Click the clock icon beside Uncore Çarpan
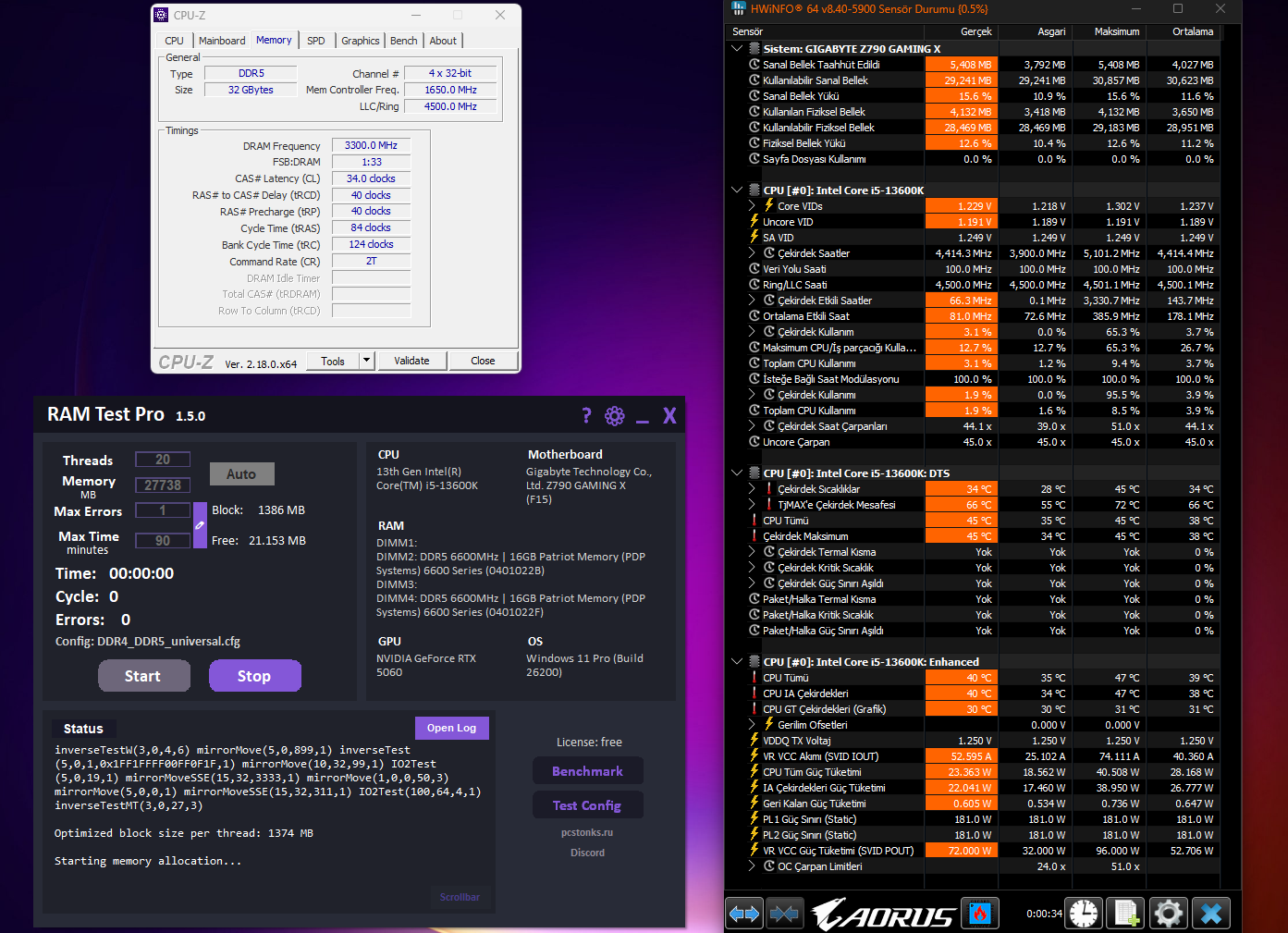Viewport: 1288px width, 933px height. point(754,442)
